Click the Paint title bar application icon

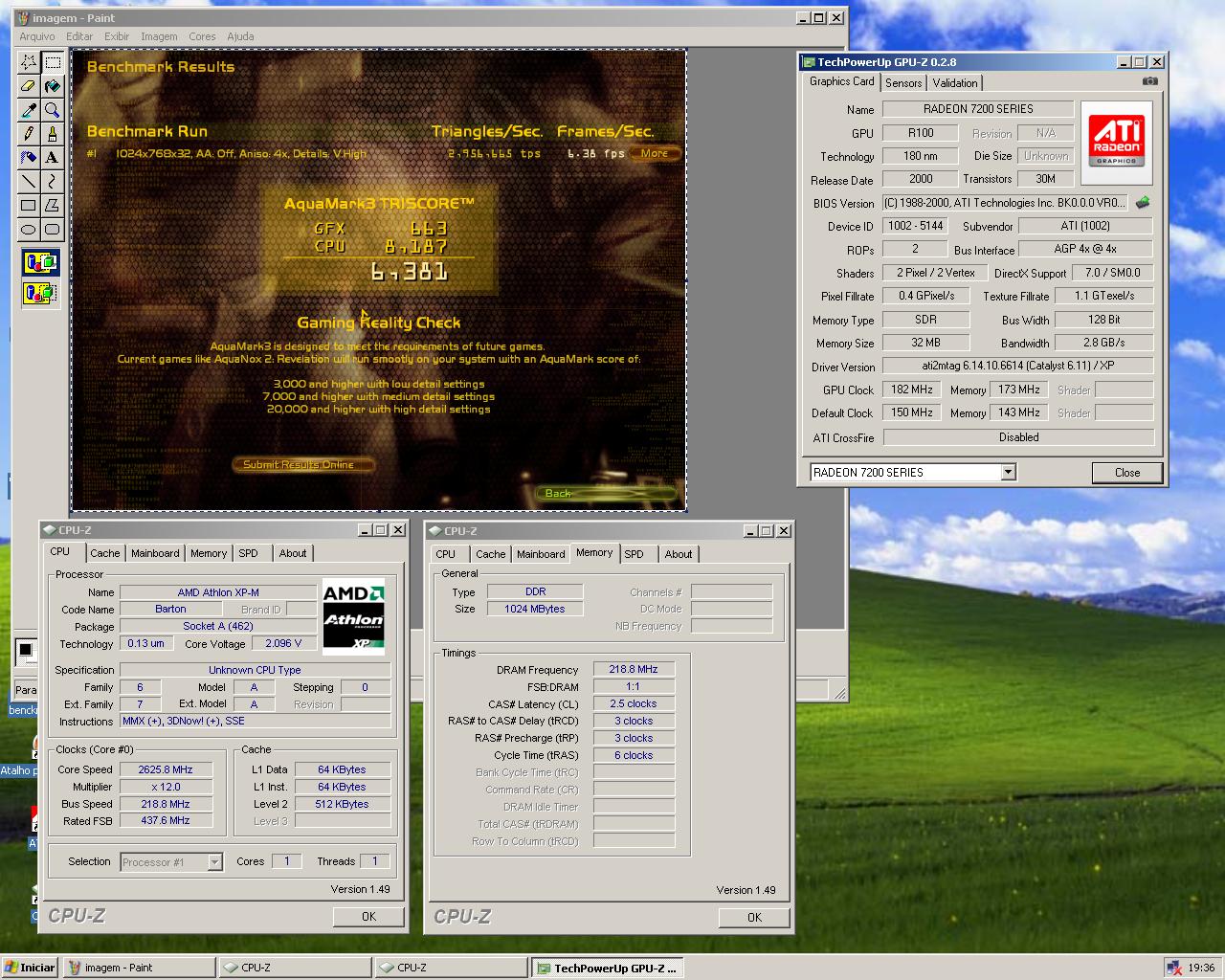[22, 17]
